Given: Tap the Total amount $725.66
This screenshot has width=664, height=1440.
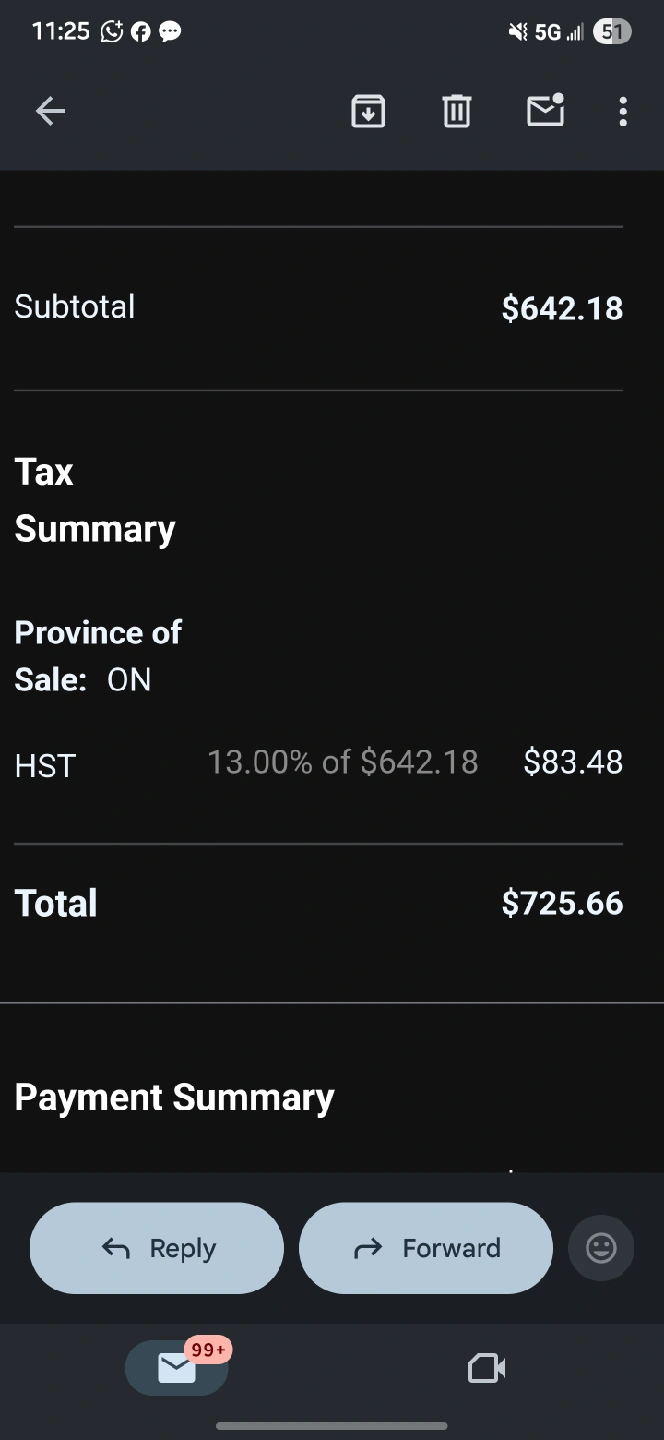Looking at the screenshot, I should (562, 904).
